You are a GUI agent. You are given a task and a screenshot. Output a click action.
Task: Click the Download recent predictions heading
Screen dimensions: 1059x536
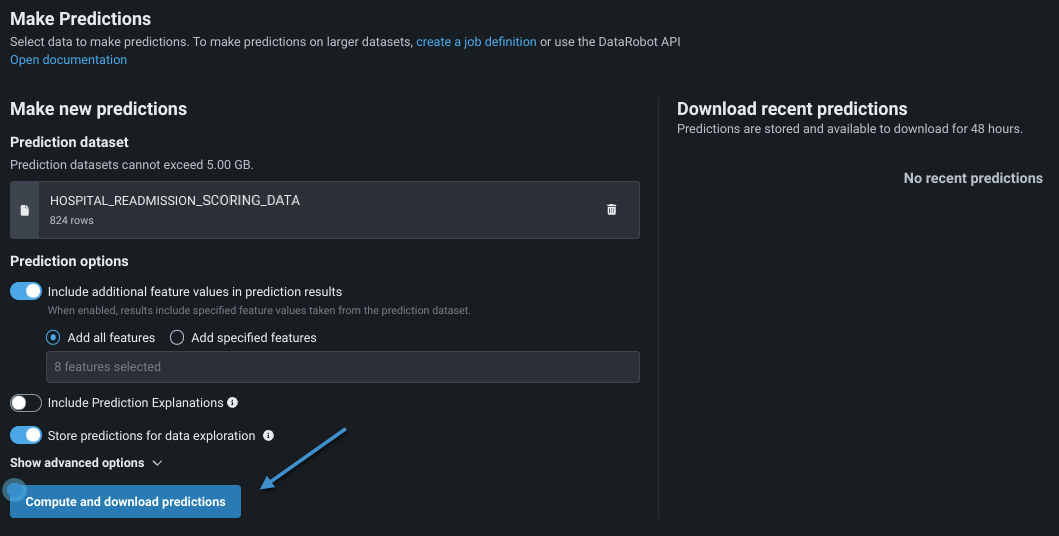pyautogui.click(x=791, y=109)
